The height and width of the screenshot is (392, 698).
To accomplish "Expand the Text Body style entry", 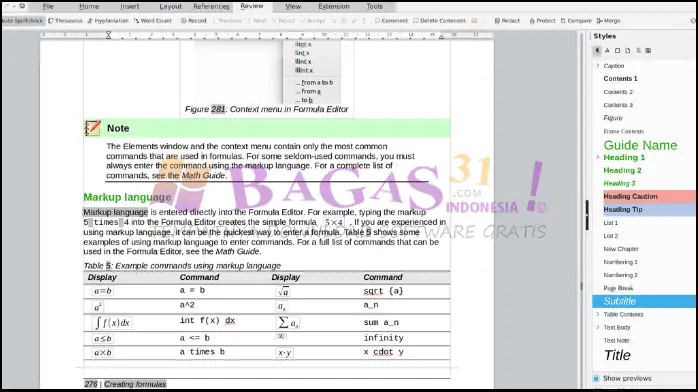I will pos(598,327).
